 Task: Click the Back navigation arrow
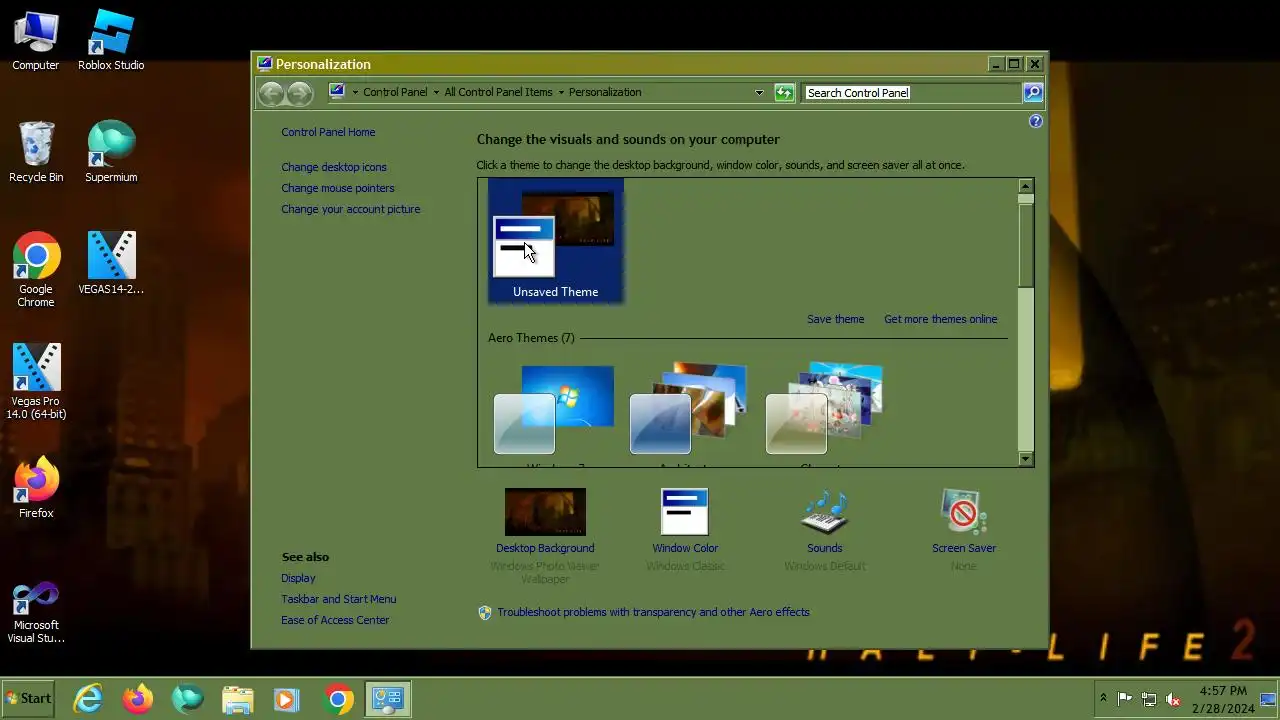coord(271,93)
